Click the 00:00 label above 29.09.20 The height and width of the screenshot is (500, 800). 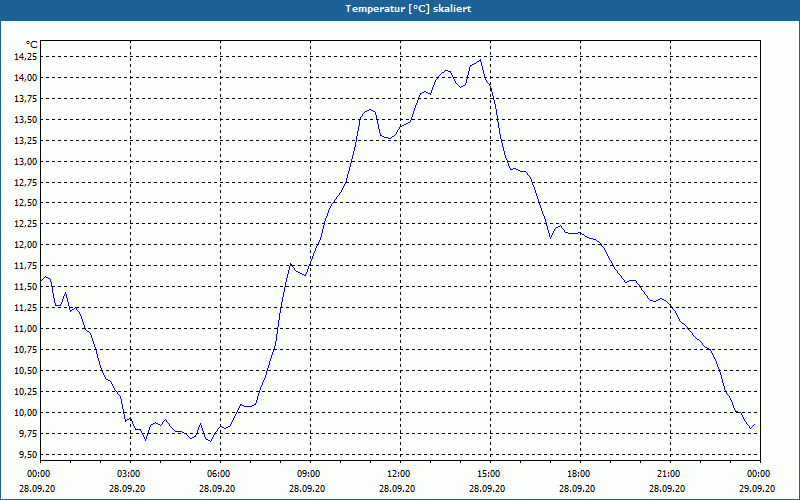(x=760, y=474)
